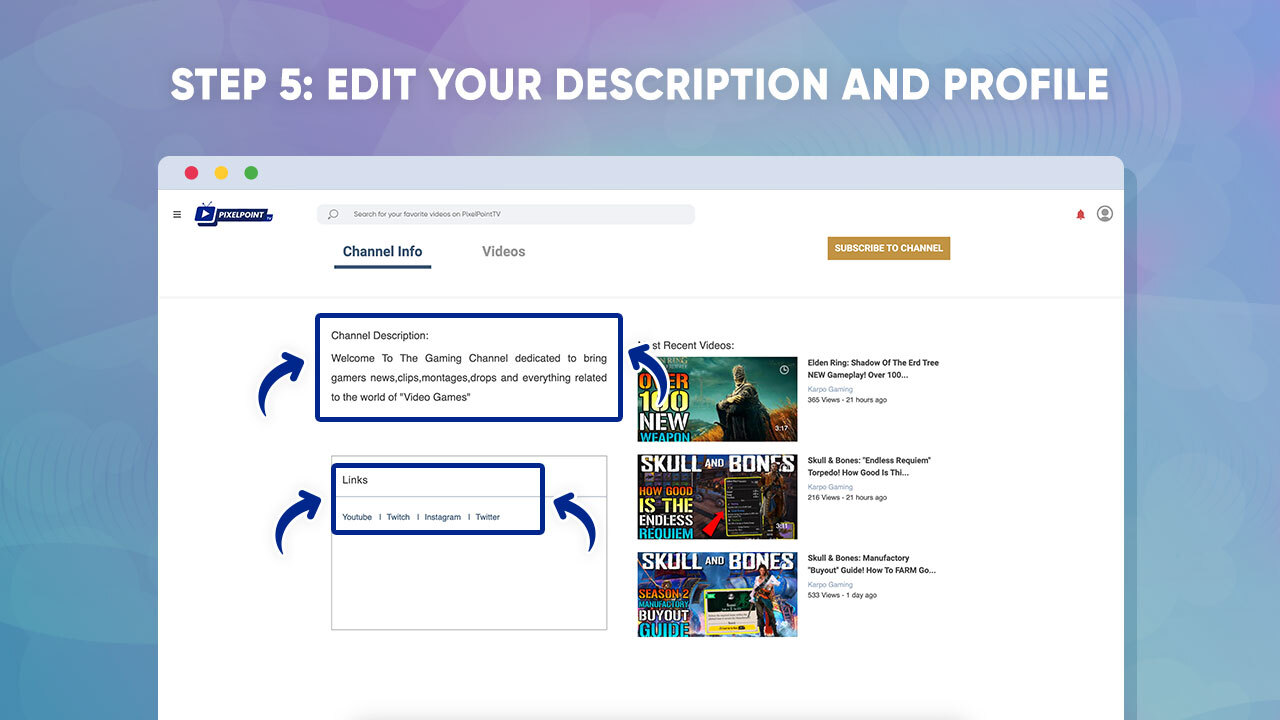Click the '365 Views - 21 hours ago' text

click(847, 400)
